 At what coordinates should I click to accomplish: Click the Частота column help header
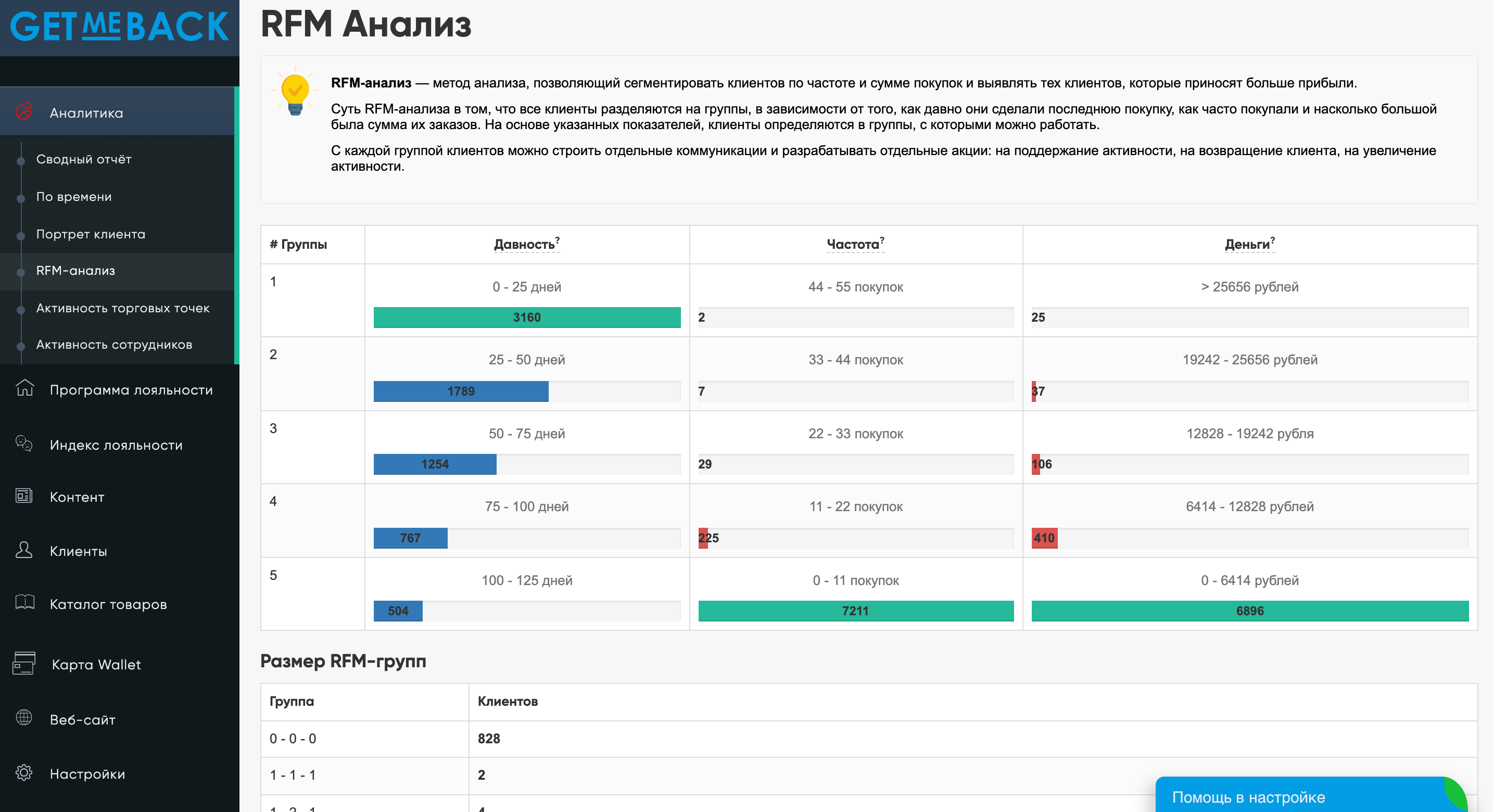(x=855, y=244)
